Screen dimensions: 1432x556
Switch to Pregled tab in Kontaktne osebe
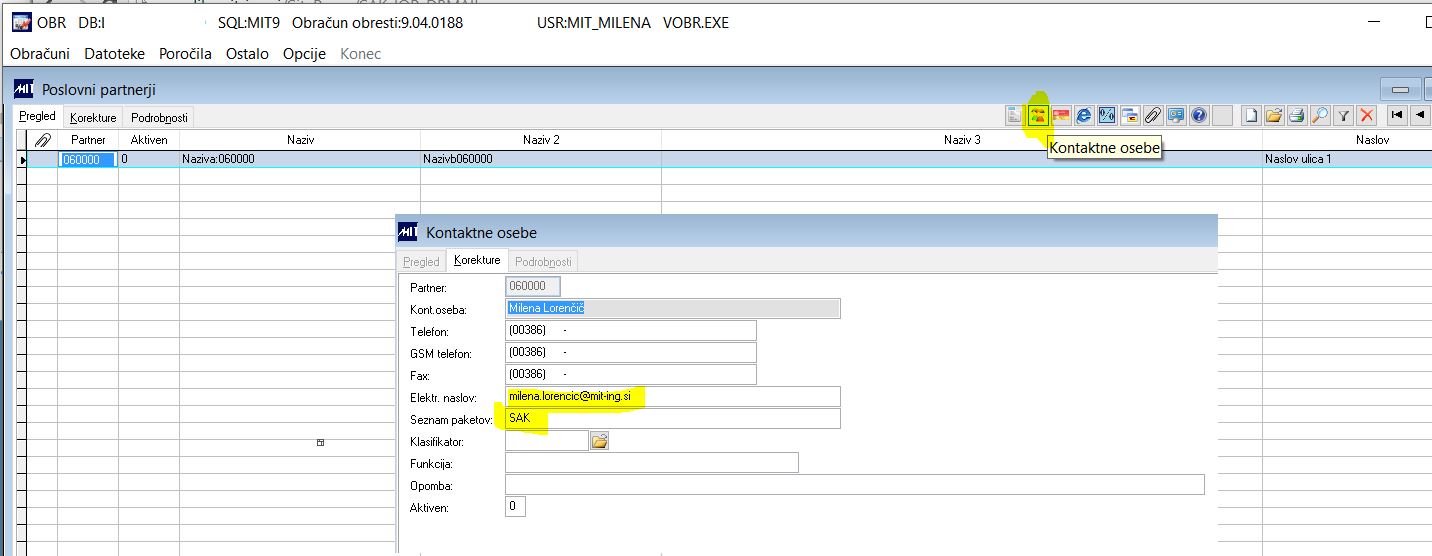[x=421, y=262]
